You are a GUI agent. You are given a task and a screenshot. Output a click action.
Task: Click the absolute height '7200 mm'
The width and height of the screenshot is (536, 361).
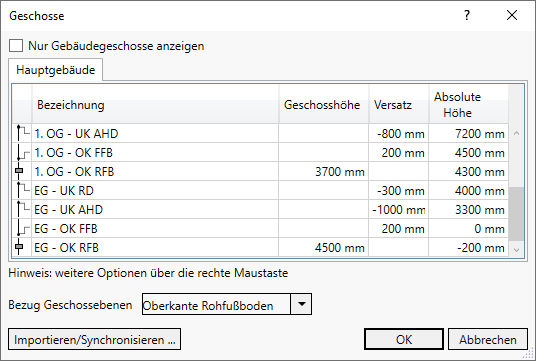tap(468, 133)
